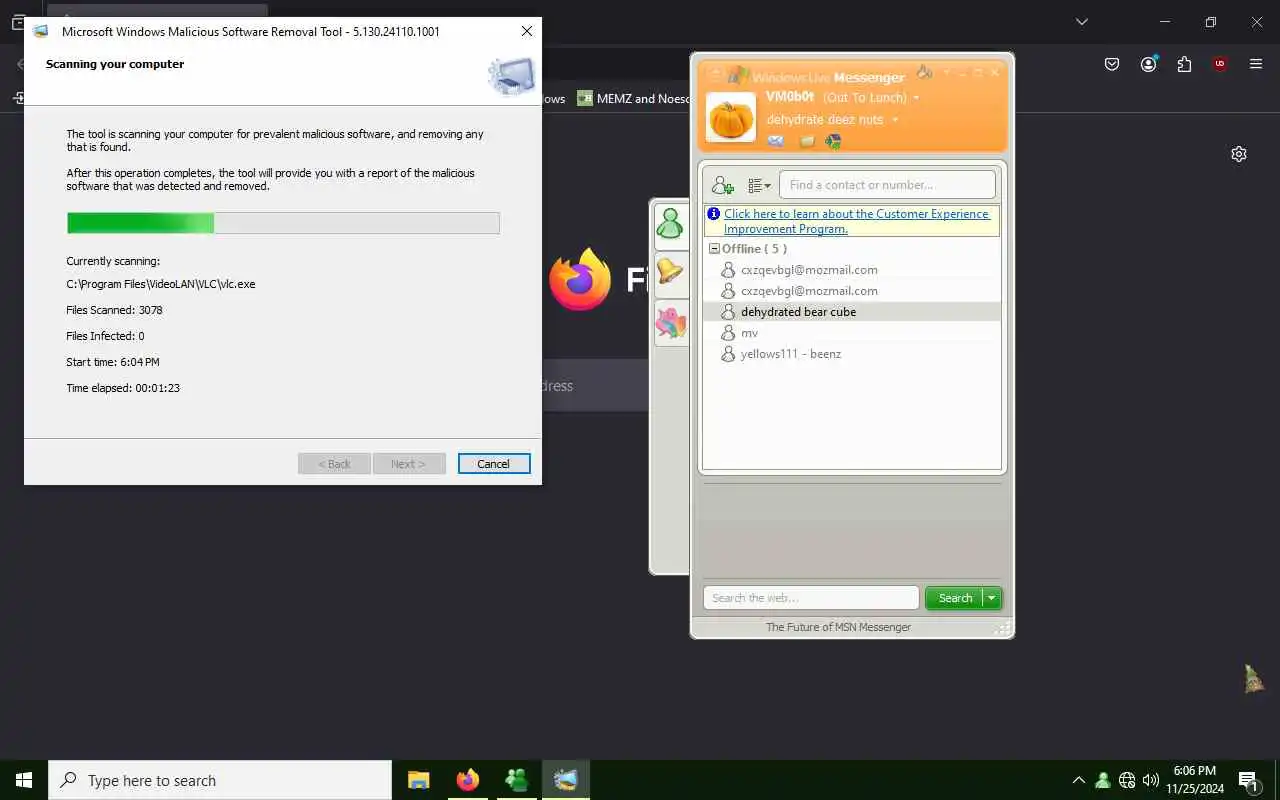Open the Firefox list all tabs chevron
Image resolution: width=1280 pixels, height=800 pixels.
1081,21
